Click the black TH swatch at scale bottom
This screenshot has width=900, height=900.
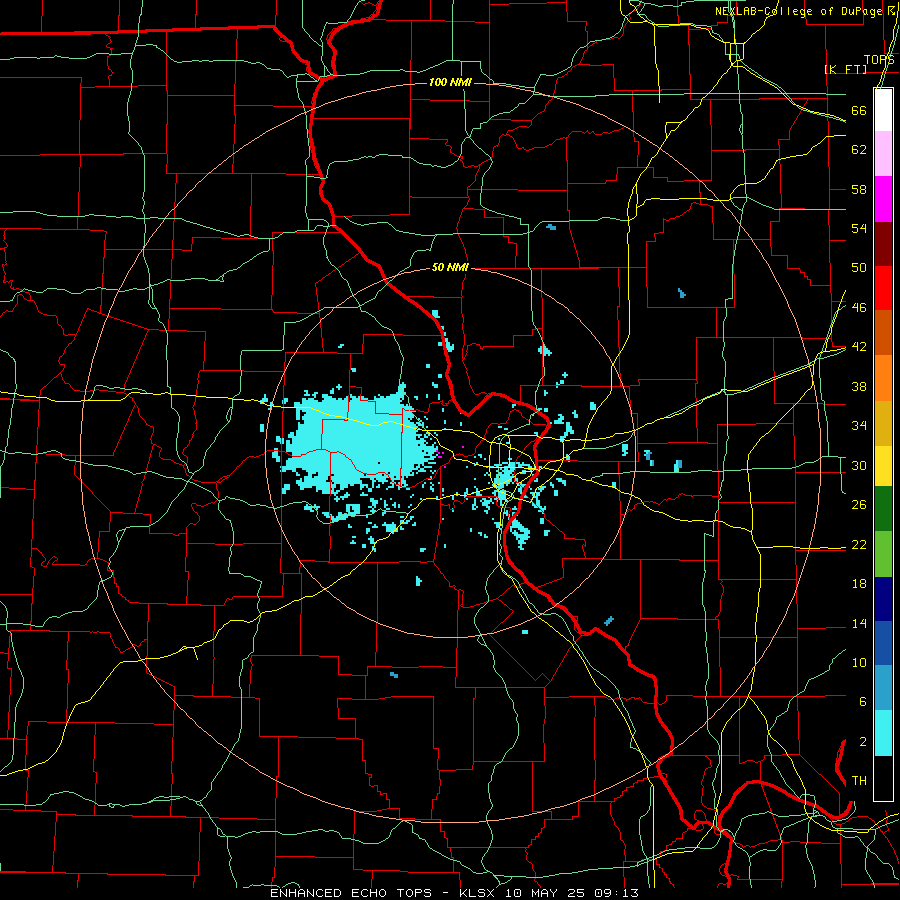(883, 777)
